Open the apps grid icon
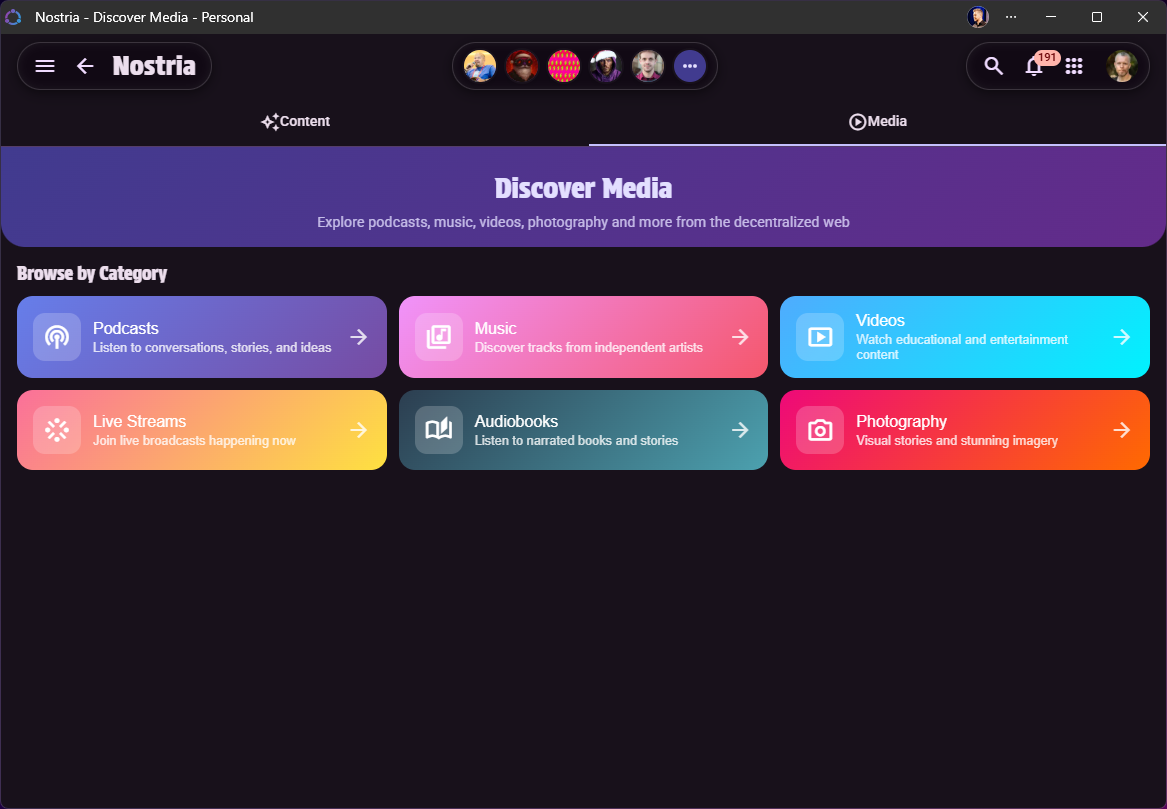The height and width of the screenshot is (809, 1167). pos(1074,66)
